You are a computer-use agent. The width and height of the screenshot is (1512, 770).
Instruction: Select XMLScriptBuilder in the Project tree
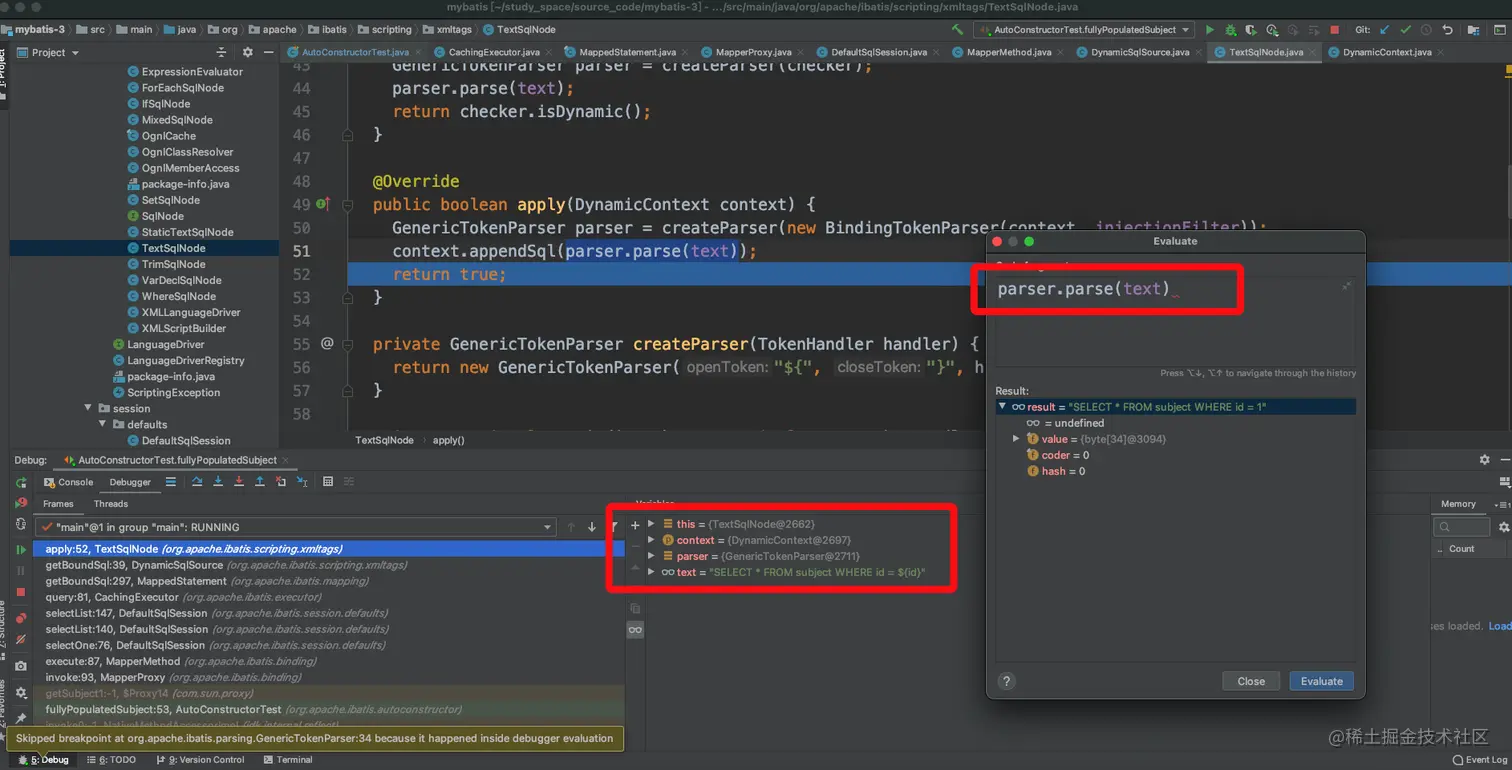(x=183, y=328)
